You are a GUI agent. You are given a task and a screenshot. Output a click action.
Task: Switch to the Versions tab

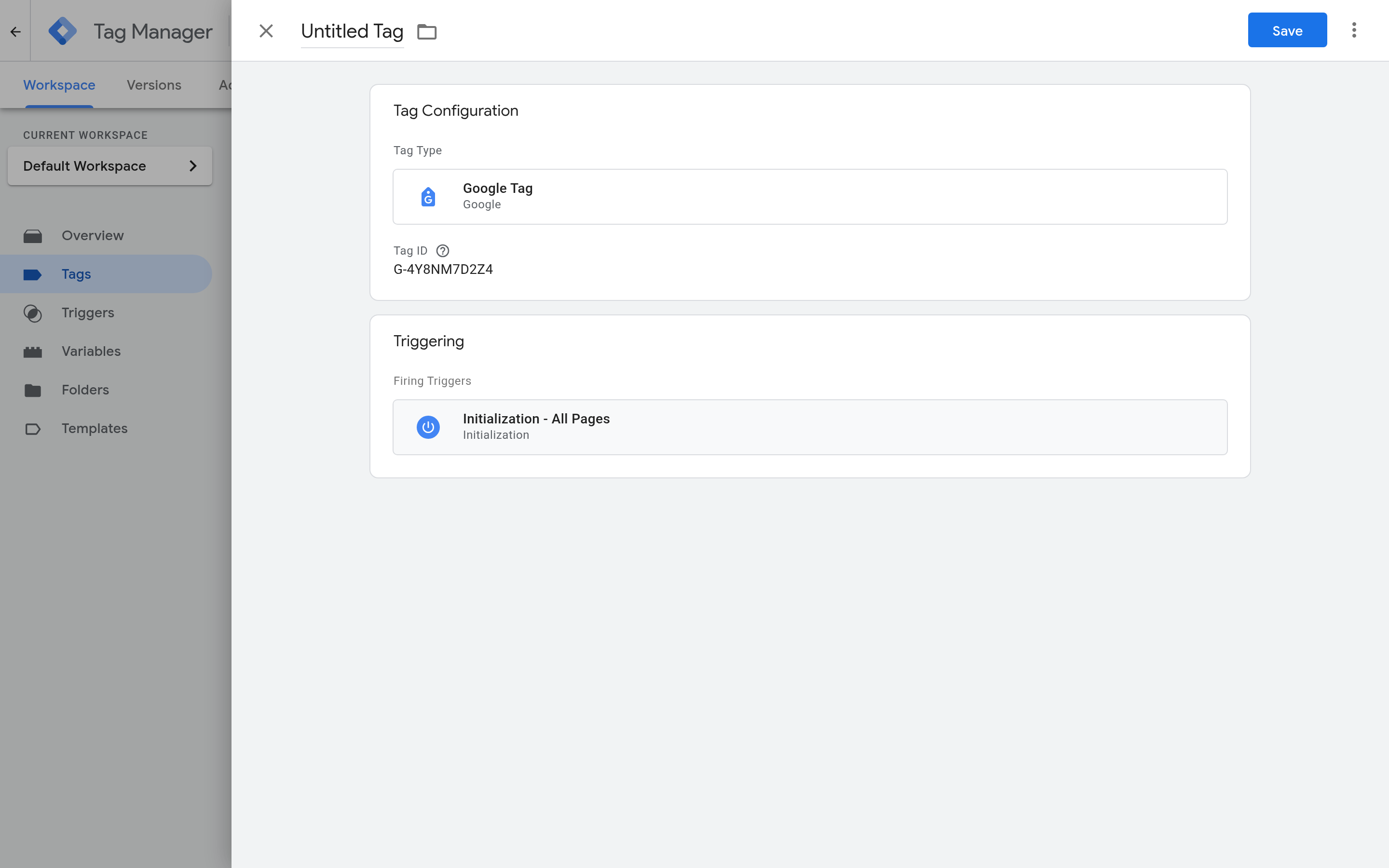[154, 85]
